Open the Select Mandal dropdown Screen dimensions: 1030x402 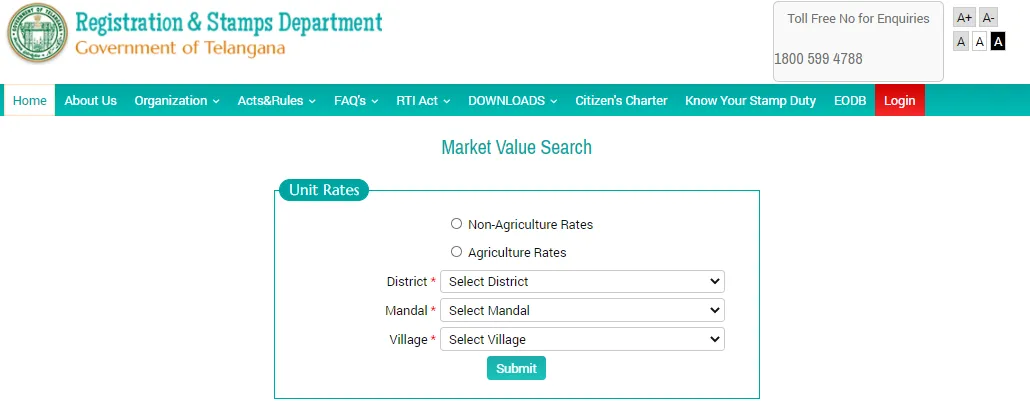point(582,311)
